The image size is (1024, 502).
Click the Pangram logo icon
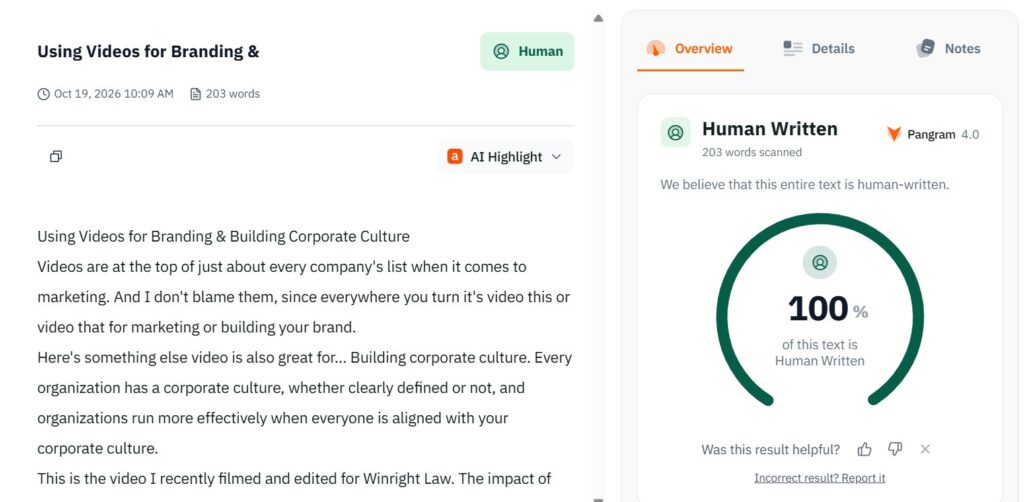pyautogui.click(x=894, y=134)
